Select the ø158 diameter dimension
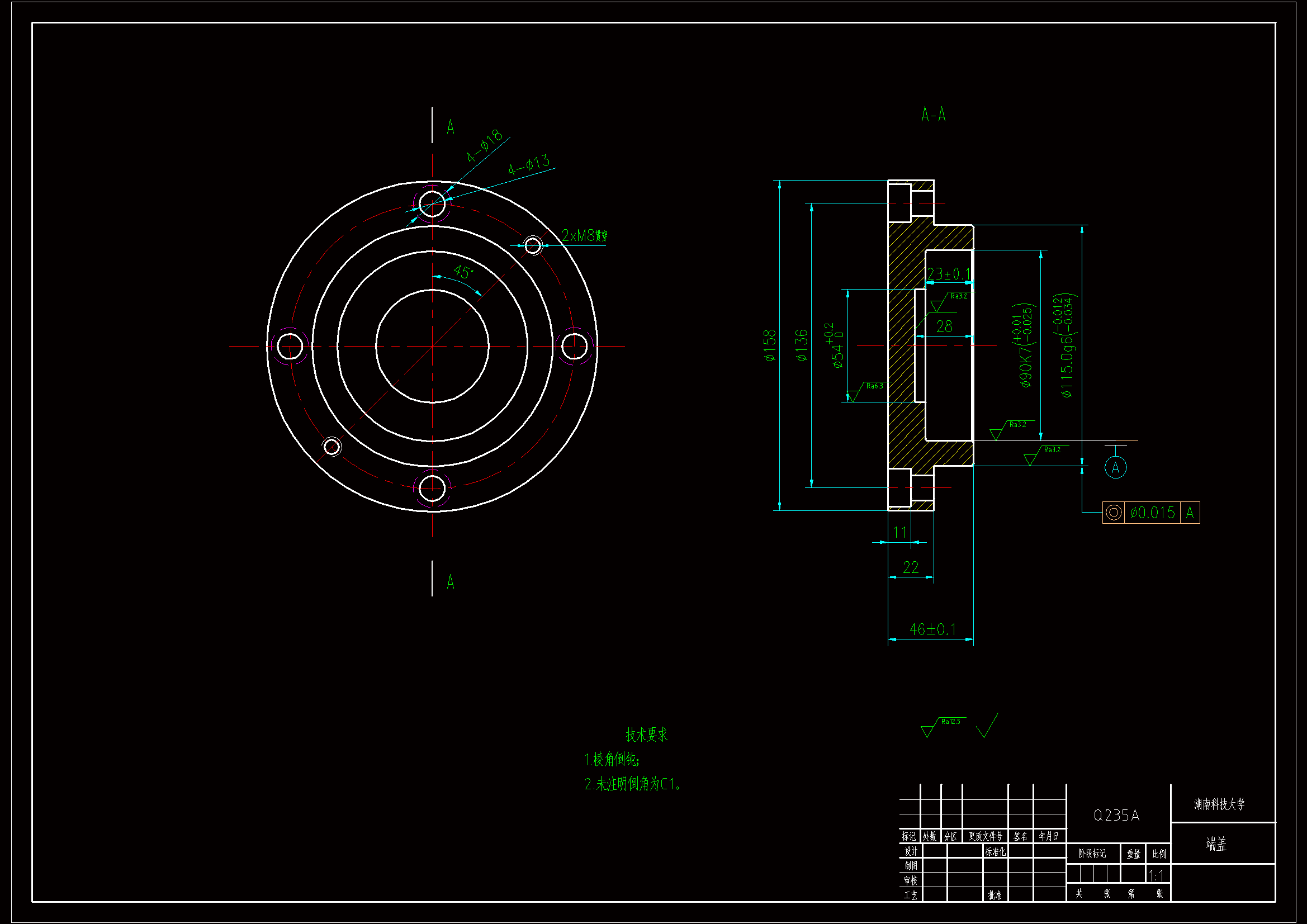Viewport: 1307px width, 924px height. click(770, 345)
